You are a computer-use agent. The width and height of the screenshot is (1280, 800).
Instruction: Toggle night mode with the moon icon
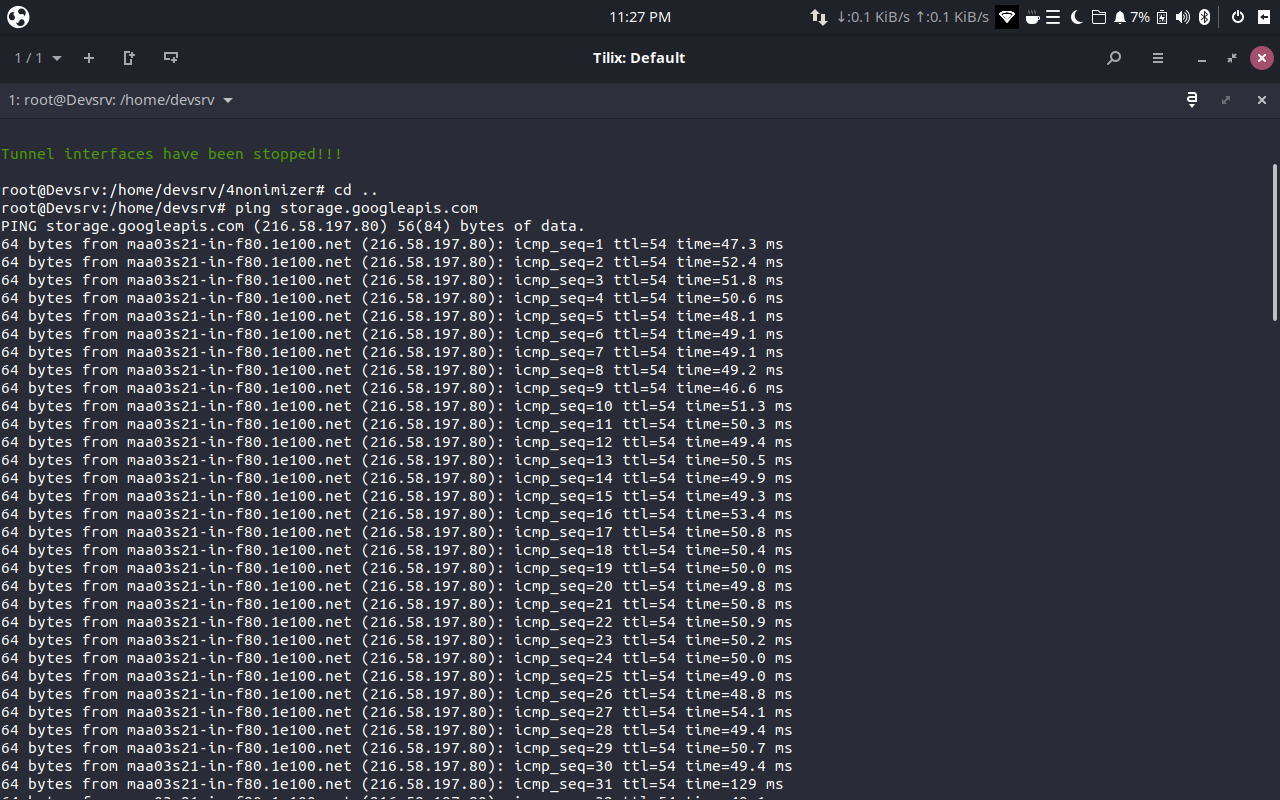click(1076, 17)
